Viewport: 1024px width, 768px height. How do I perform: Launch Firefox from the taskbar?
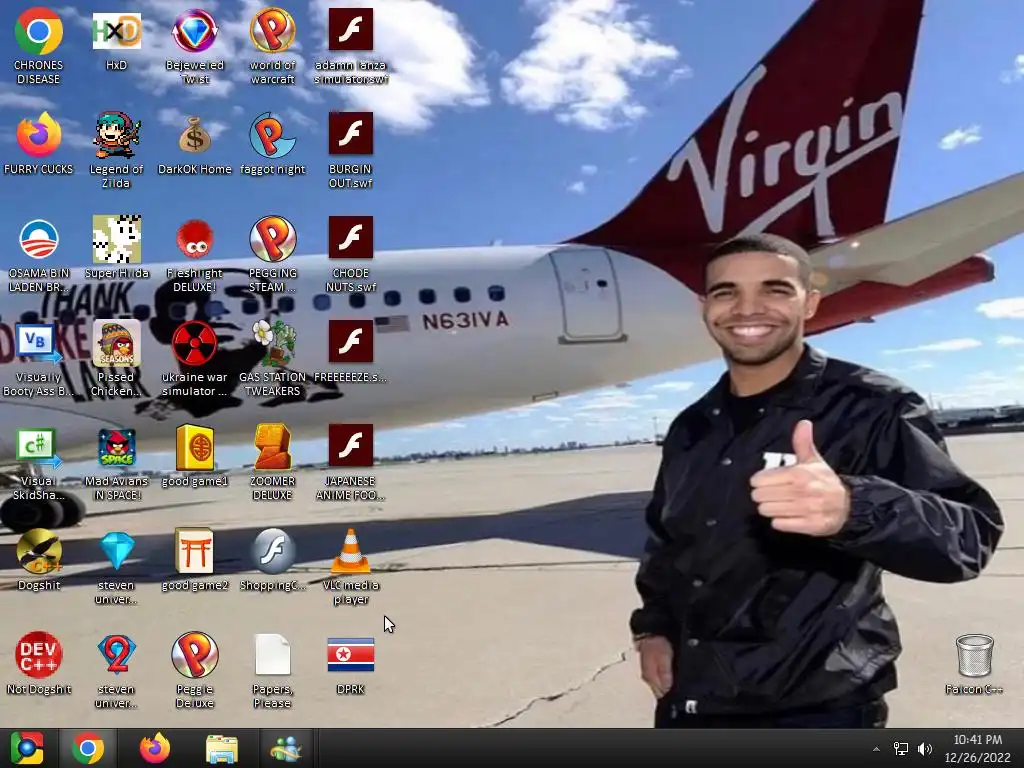coord(155,748)
